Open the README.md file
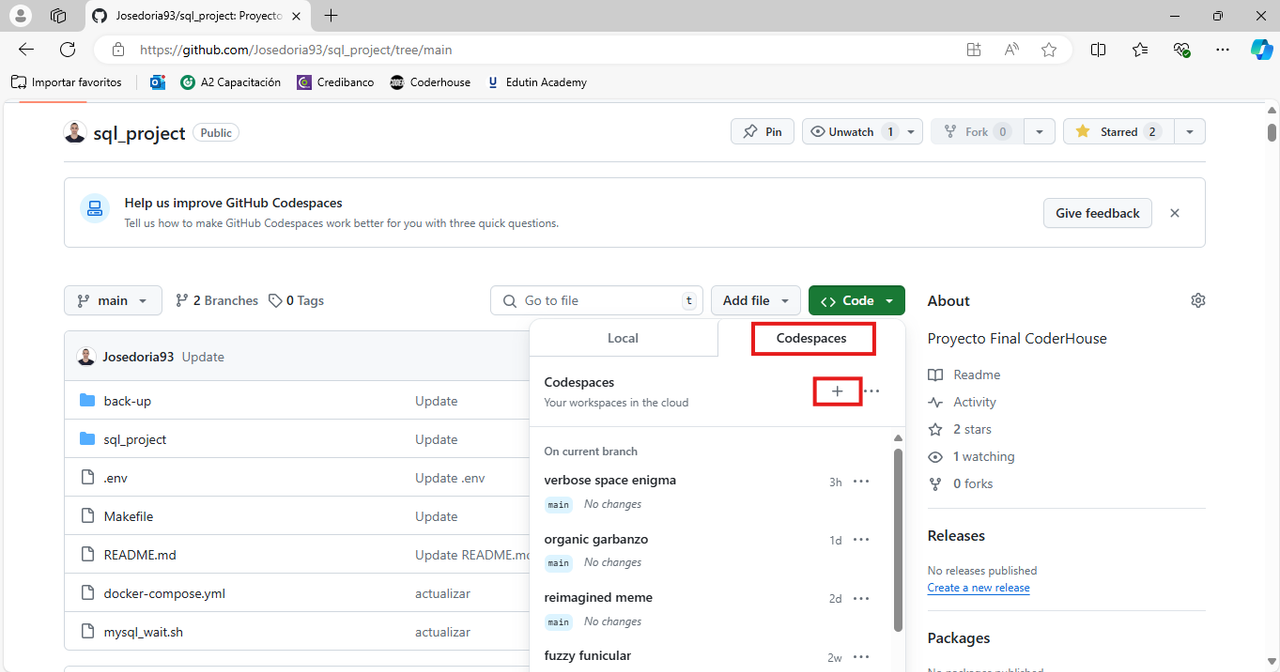1280x672 pixels. coord(140,555)
